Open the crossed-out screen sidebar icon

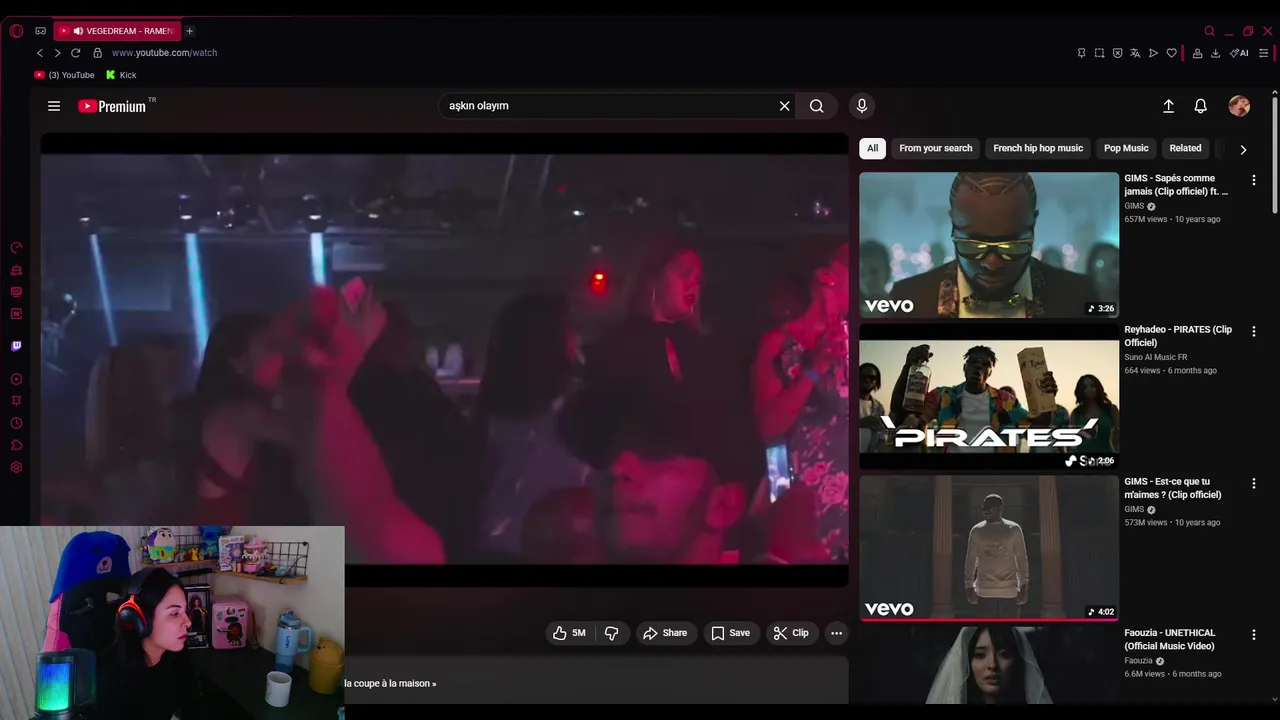16,292
